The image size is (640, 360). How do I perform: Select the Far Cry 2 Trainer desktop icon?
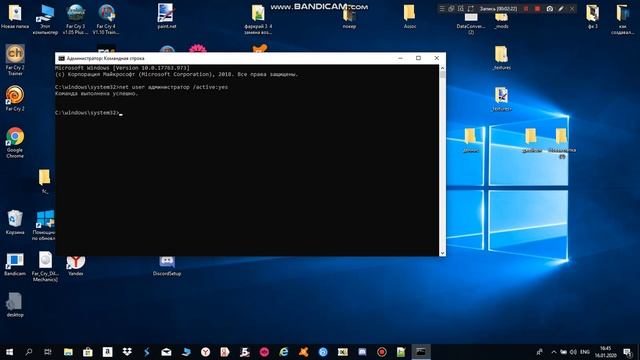[15, 60]
